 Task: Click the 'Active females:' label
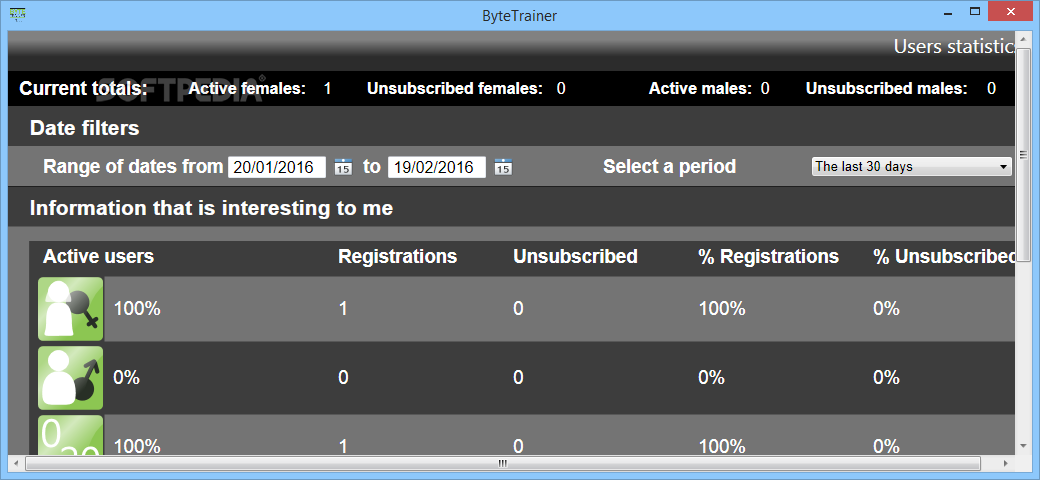[x=247, y=89]
